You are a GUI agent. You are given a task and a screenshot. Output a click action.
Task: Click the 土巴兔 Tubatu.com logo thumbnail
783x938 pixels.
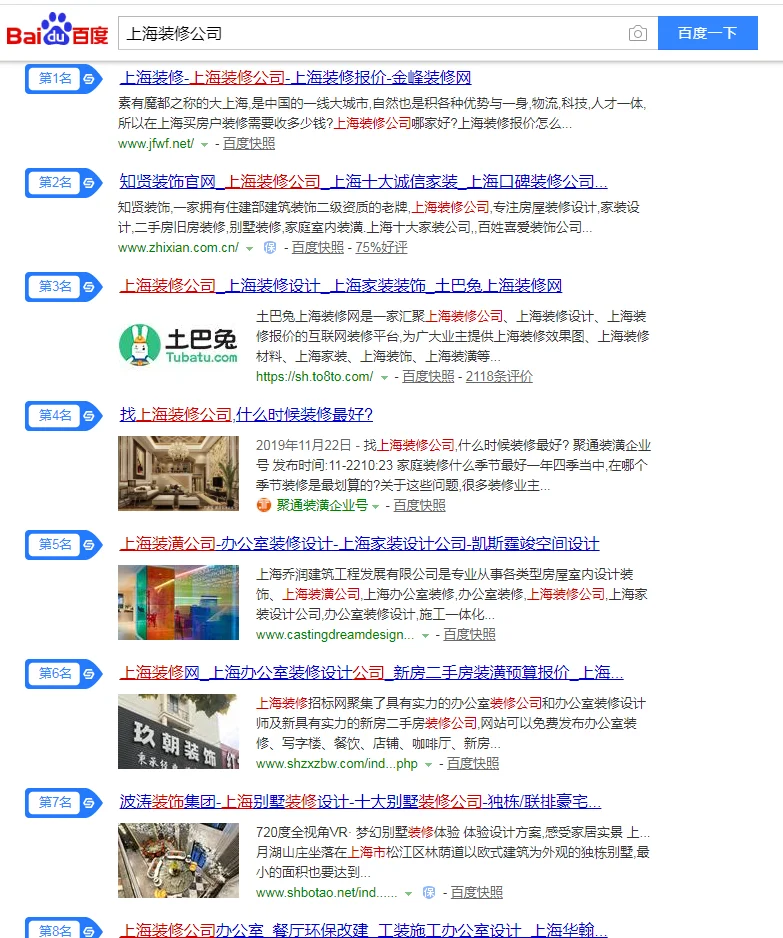(178, 345)
